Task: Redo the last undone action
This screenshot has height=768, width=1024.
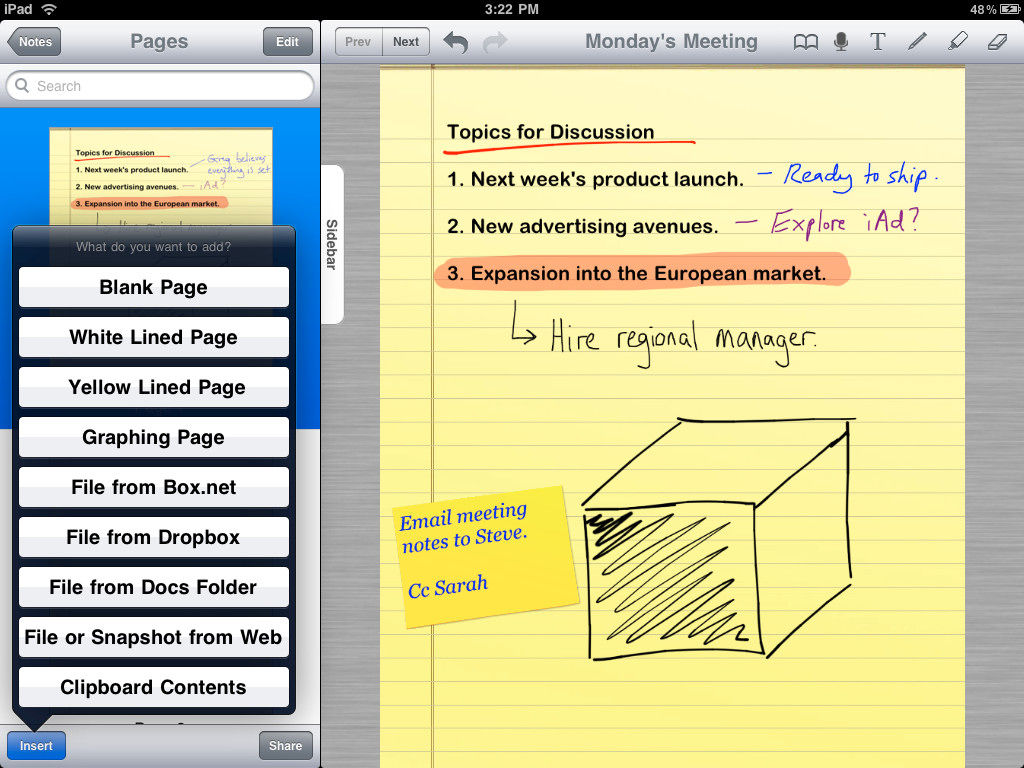Action: pos(495,42)
